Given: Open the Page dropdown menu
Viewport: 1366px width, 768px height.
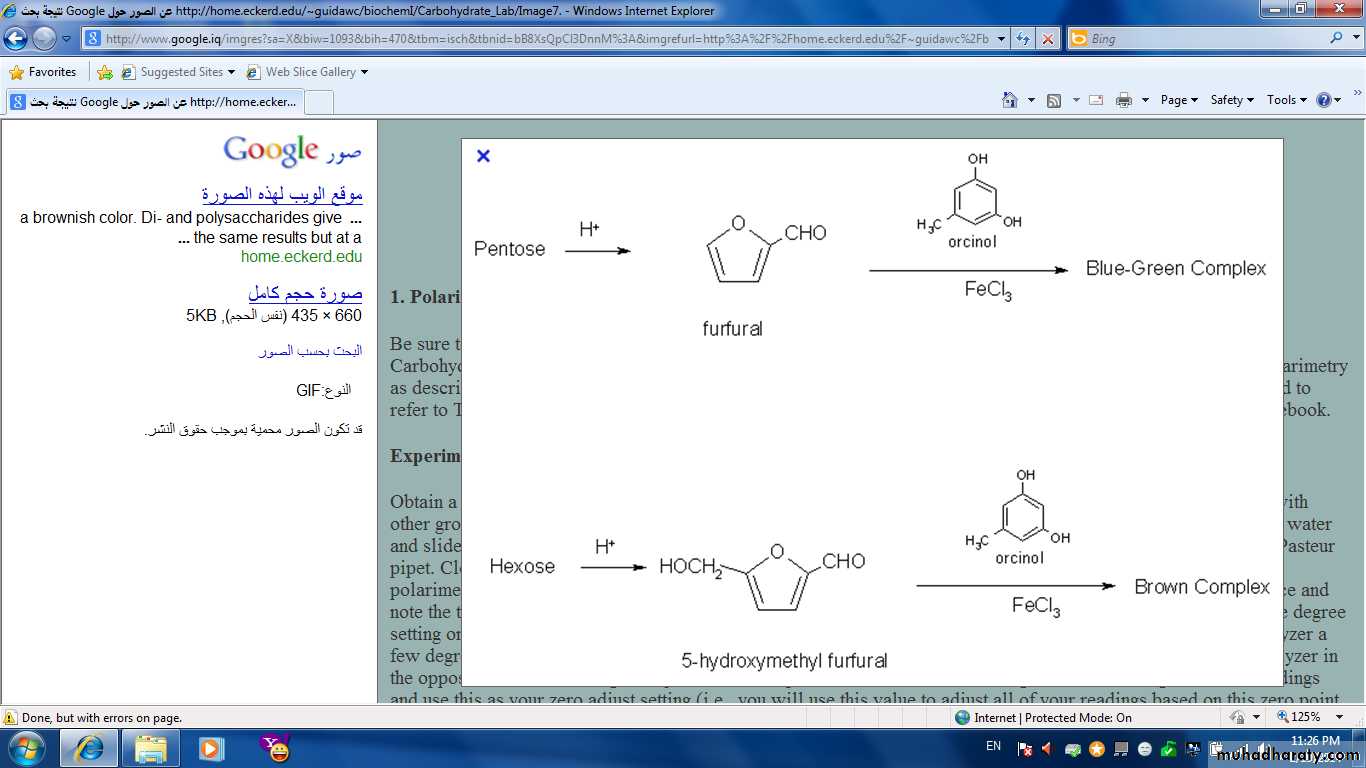Looking at the screenshot, I should (1178, 100).
